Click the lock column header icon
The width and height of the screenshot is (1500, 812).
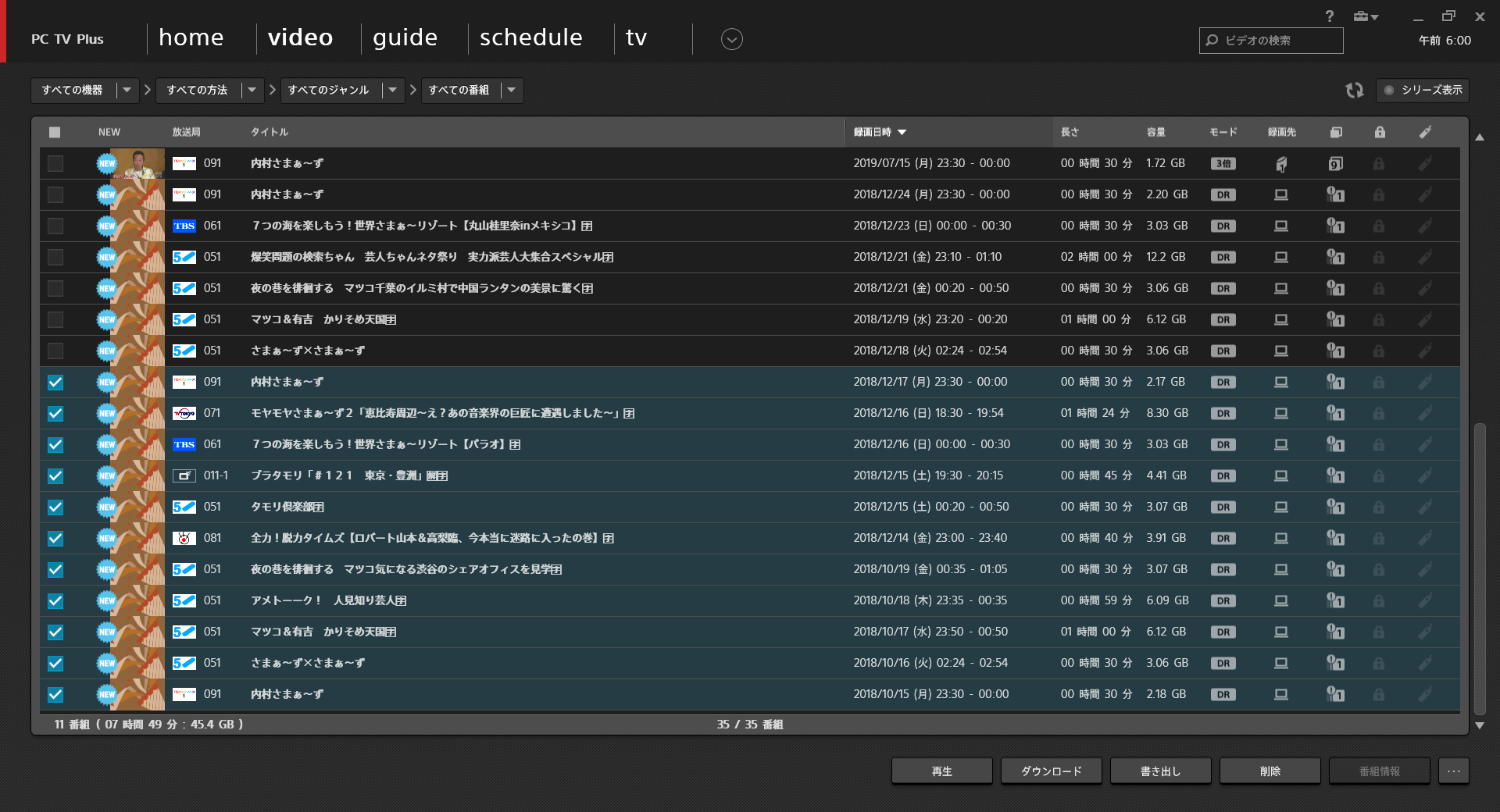click(1380, 132)
